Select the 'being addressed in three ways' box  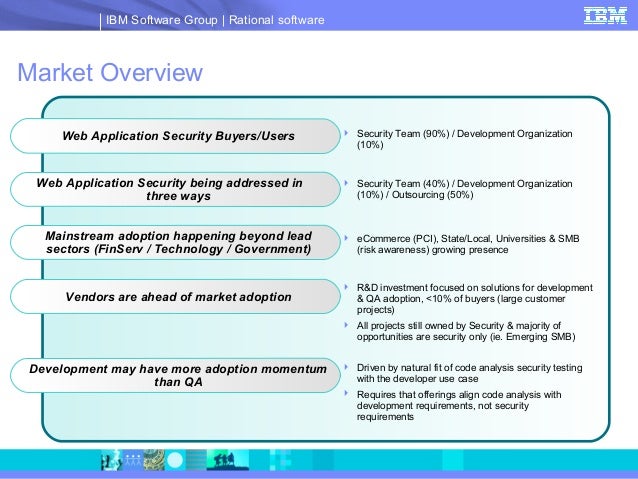[175, 190]
